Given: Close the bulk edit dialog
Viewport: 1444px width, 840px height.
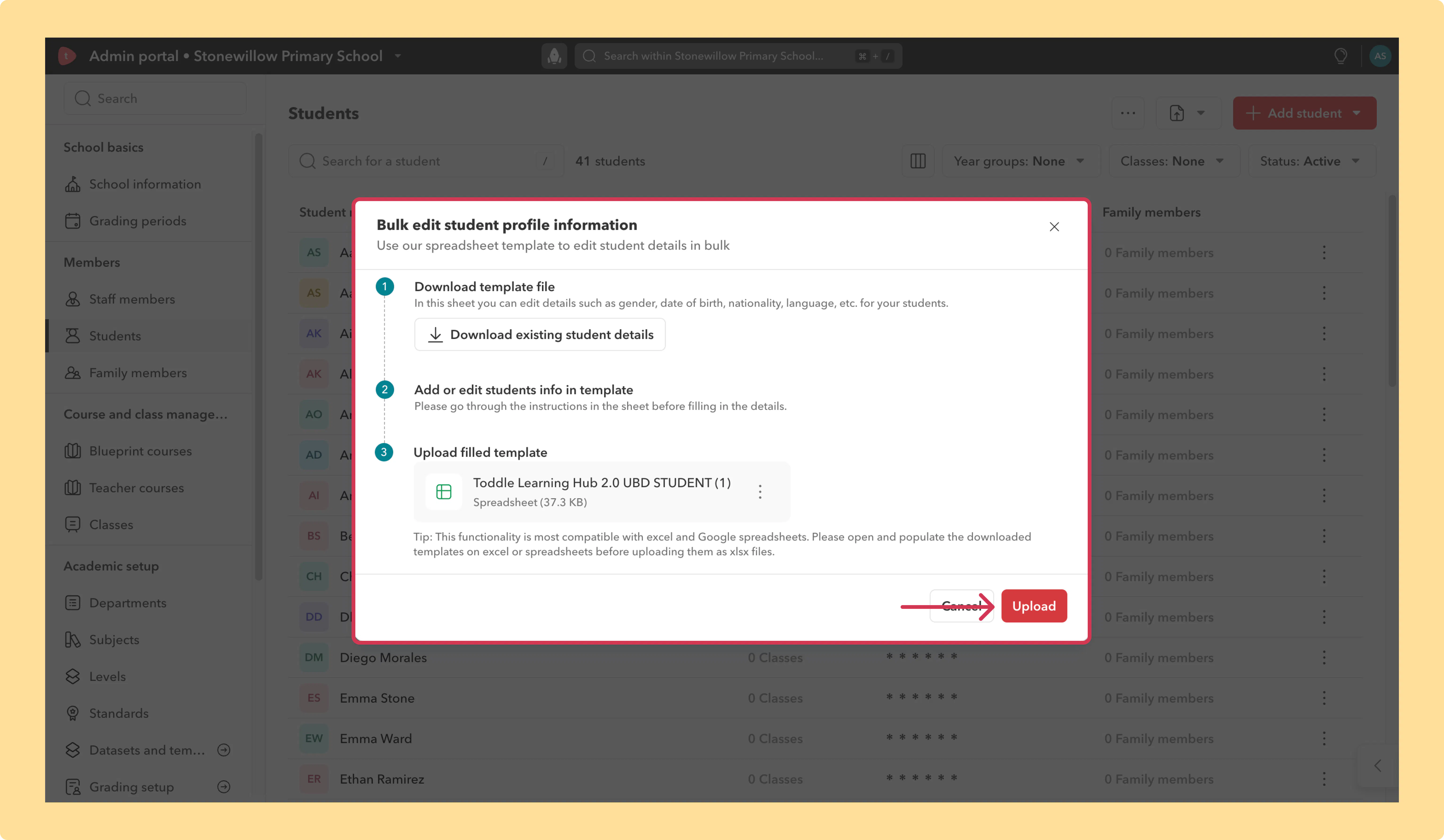Looking at the screenshot, I should coord(1054,227).
